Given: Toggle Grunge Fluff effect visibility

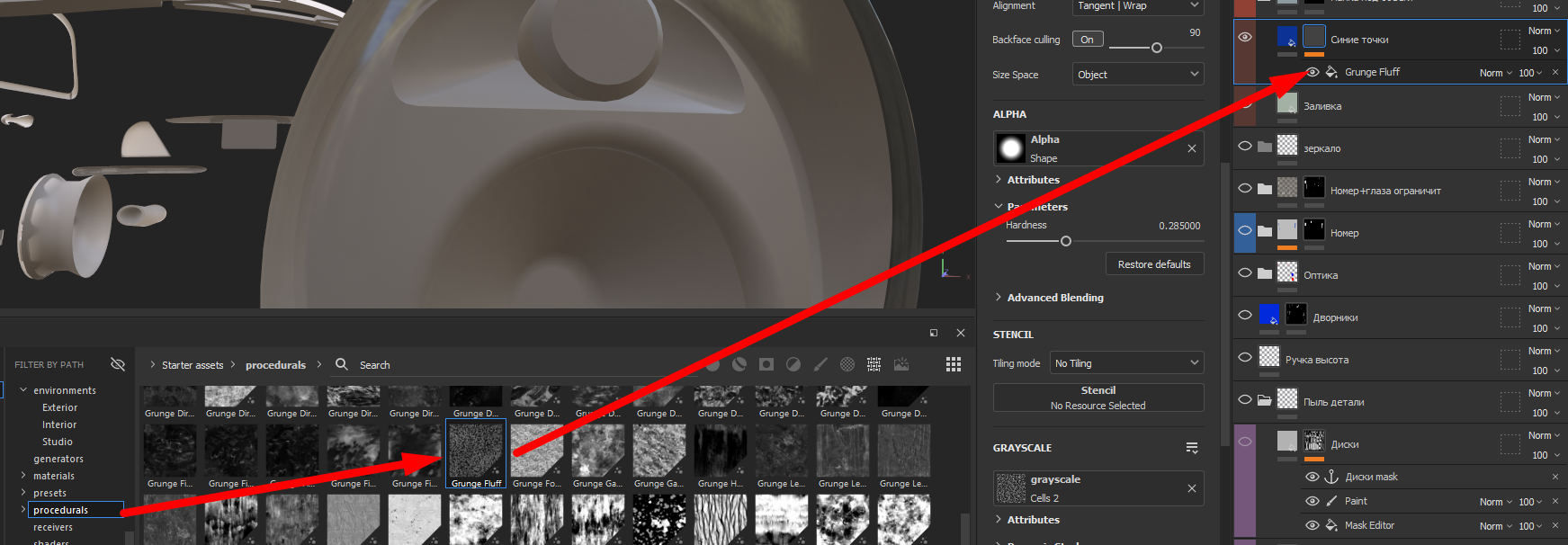Looking at the screenshot, I should coord(1313,72).
